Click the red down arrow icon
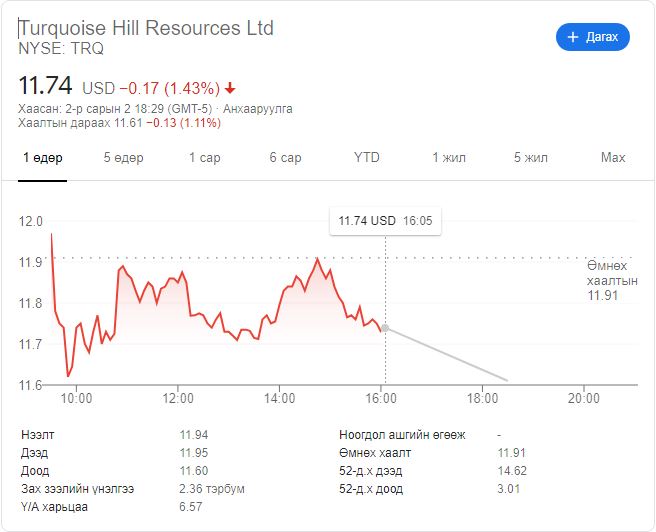 coord(230,89)
